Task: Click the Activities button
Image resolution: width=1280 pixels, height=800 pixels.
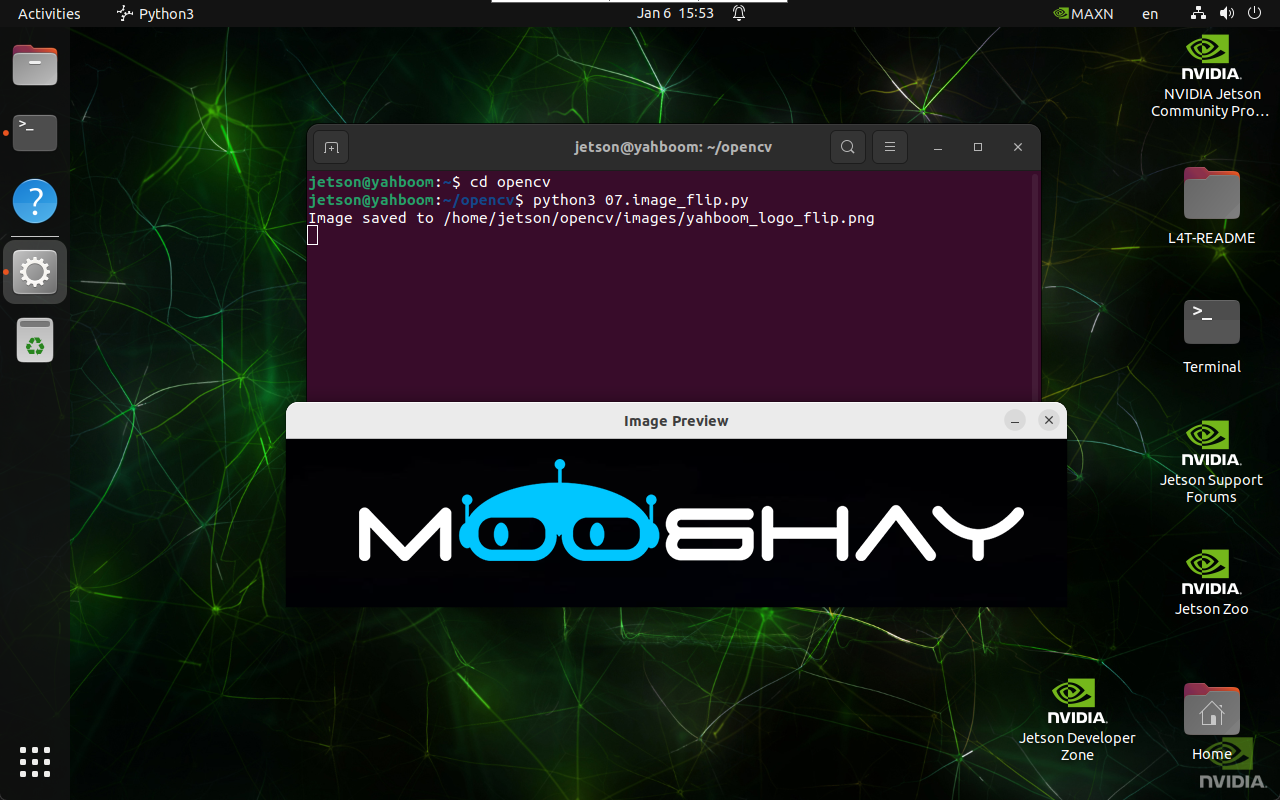Action: pos(49,13)
